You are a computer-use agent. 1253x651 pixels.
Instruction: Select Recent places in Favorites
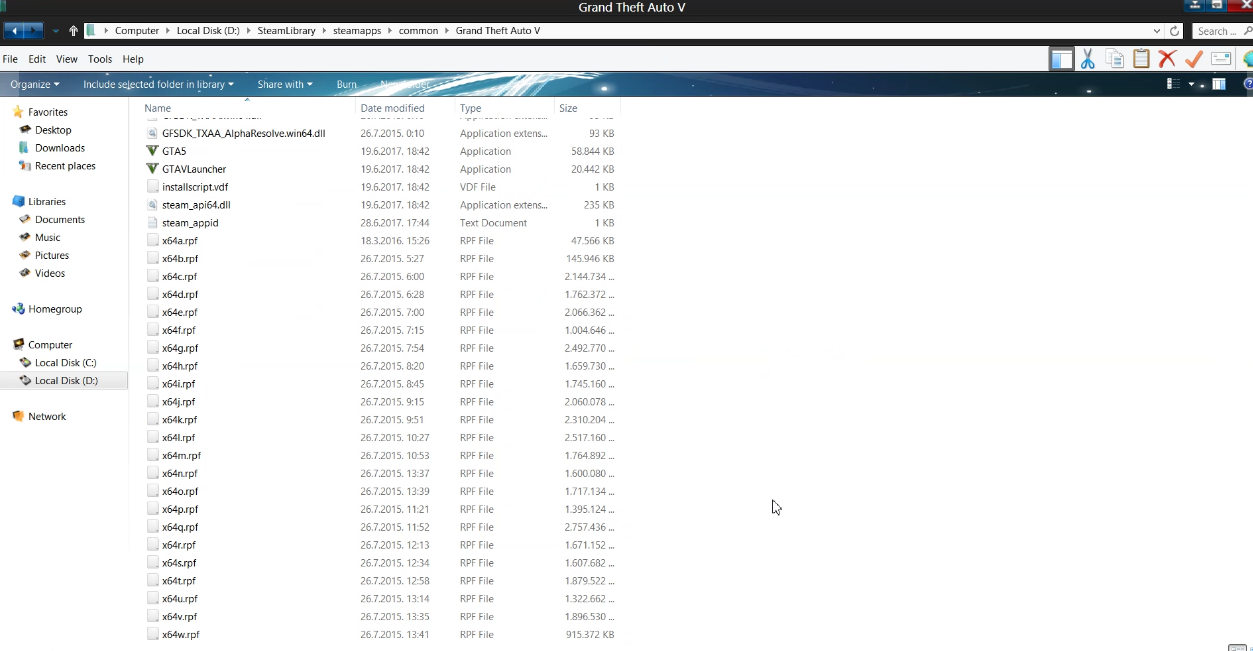pyautogui.click(x=65, y=166)
